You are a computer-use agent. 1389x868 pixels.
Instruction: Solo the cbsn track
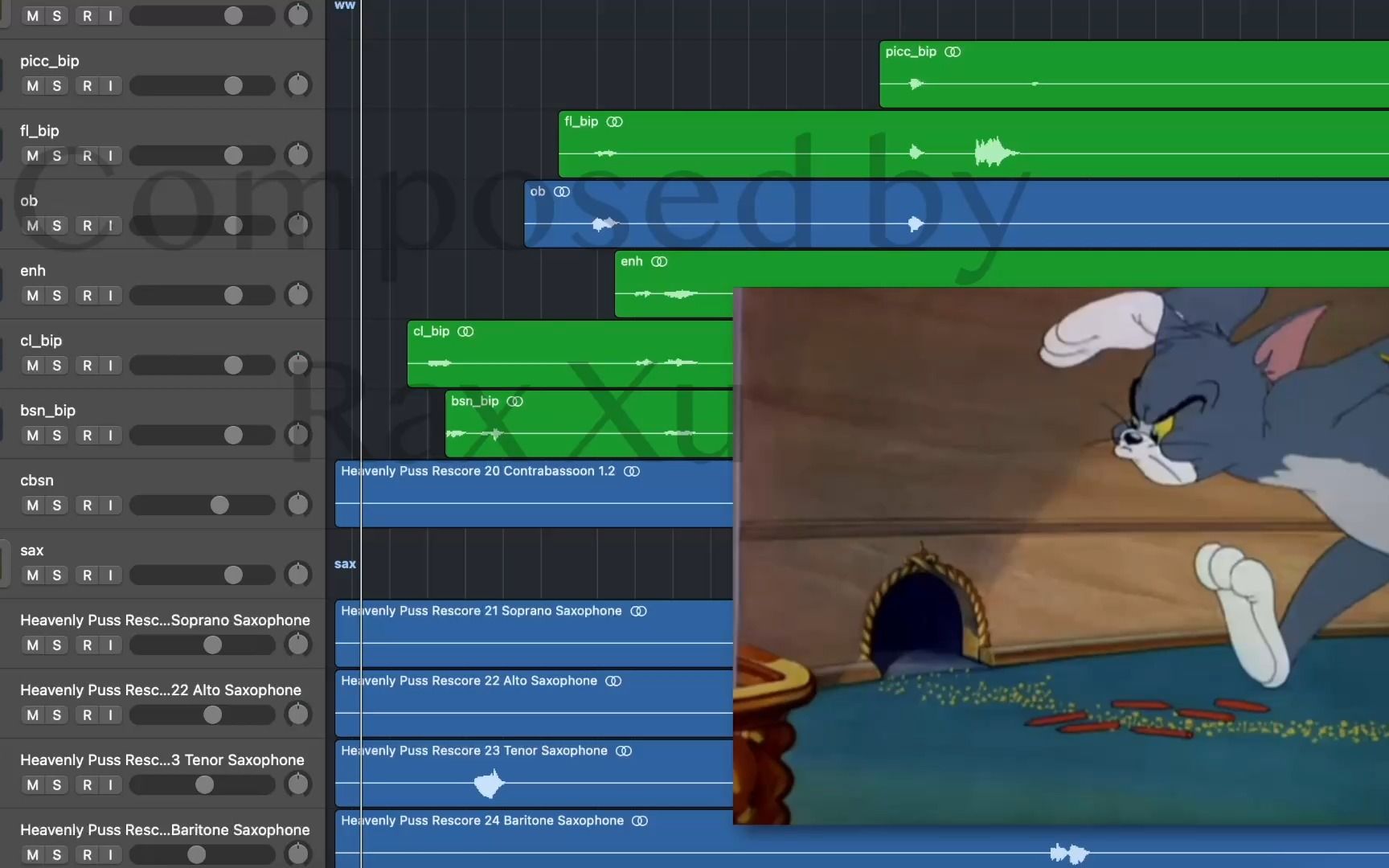56,505
